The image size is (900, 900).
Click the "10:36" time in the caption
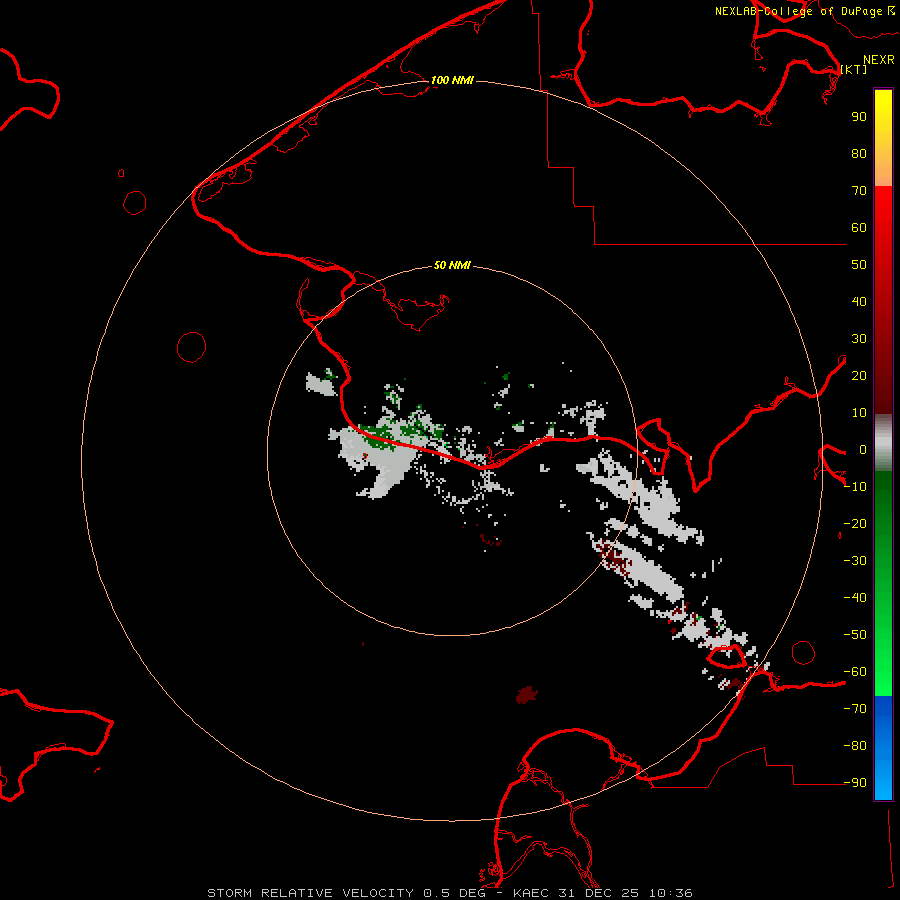tap(671, 893)
